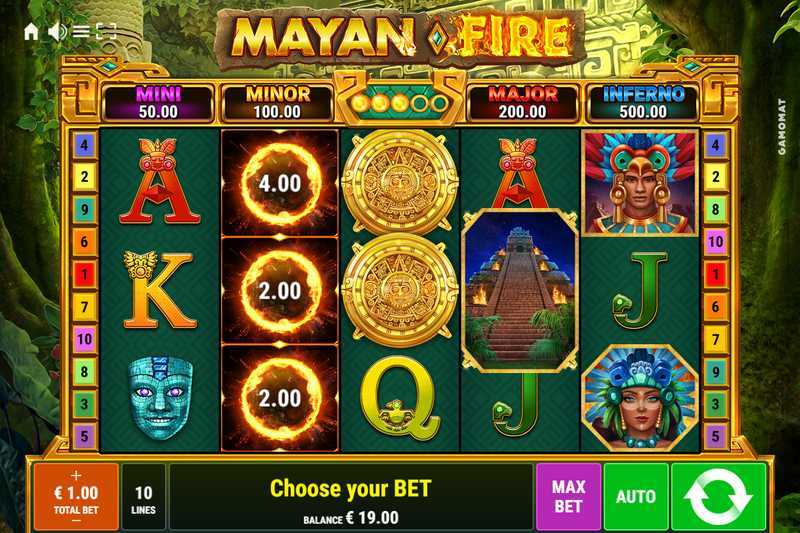Toggle fullscreen mode icon
The height and width of the screenshot is (533, 800).
tap(106, 32)
